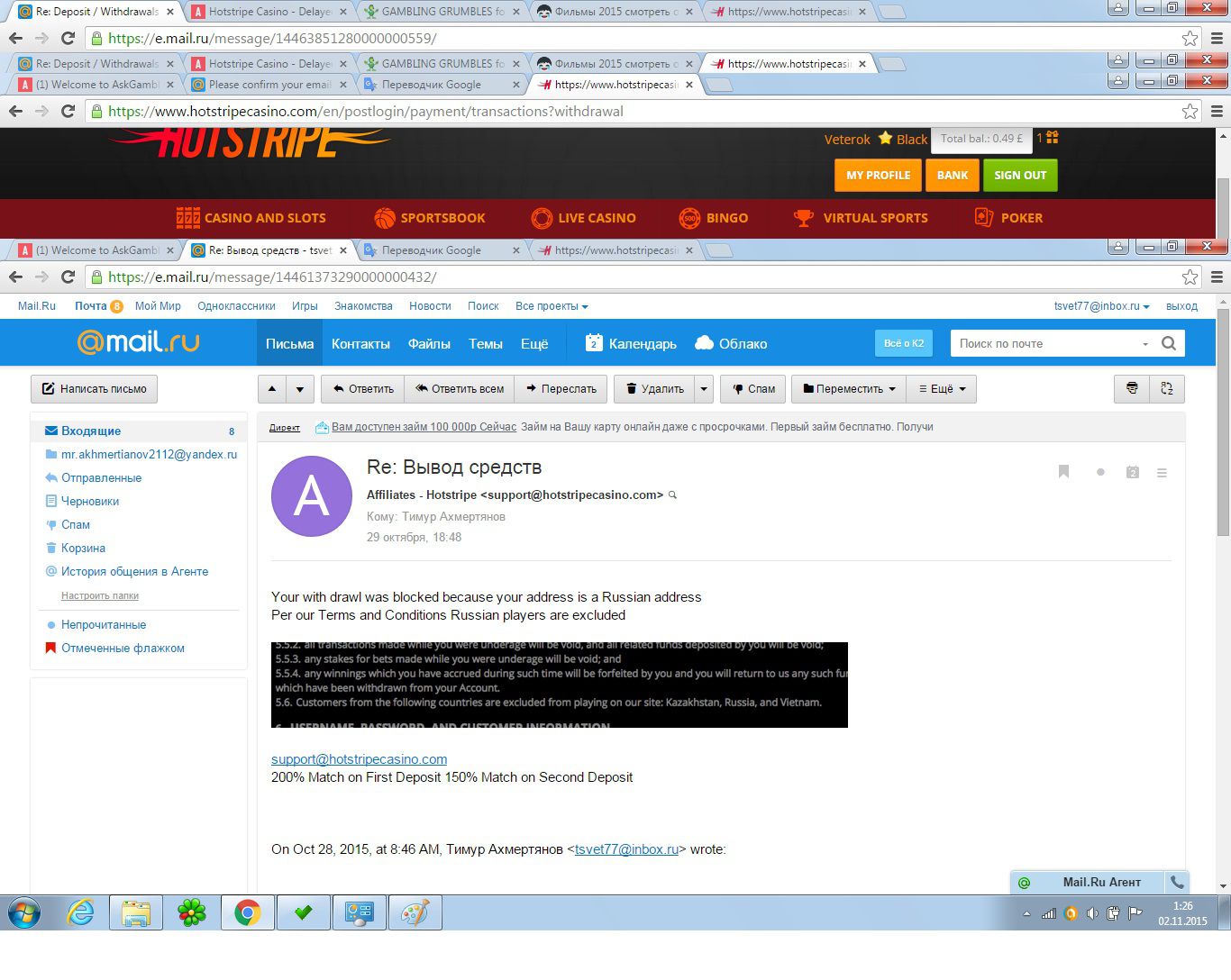
Task: Bookmark the hotstripecasino page with the star icon
Action: (1190, 112)
